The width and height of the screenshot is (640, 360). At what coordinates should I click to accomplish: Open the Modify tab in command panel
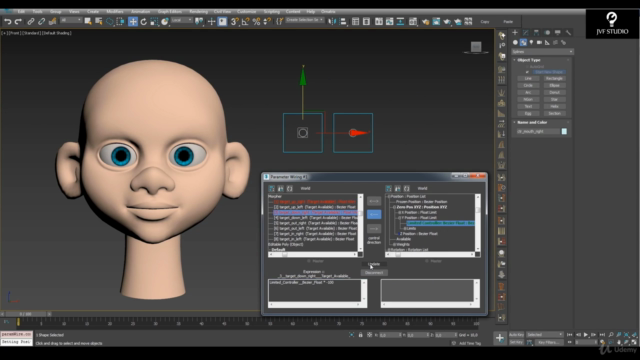click(x=526, y=32)
